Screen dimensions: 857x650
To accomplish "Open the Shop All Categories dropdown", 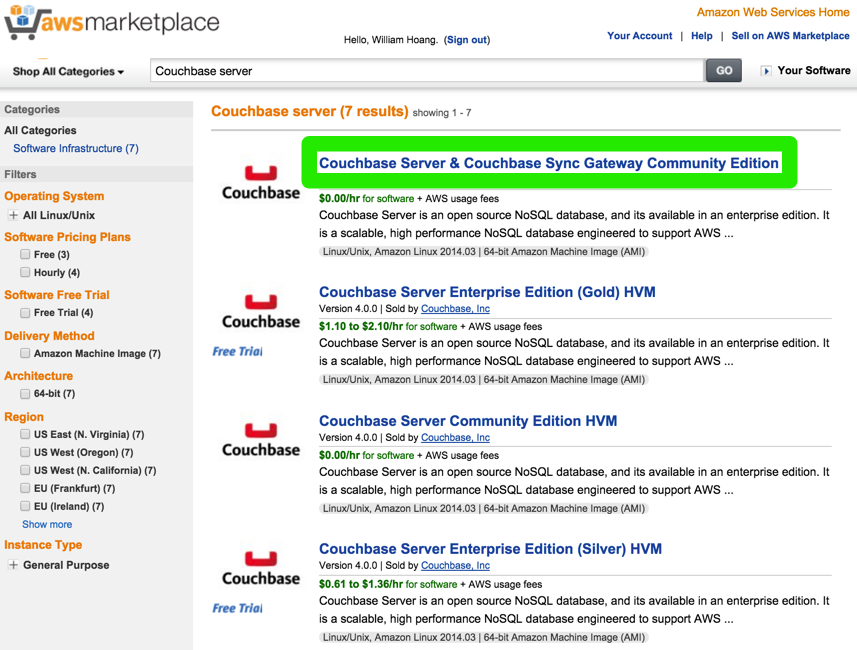I will click(x=68, y=72).
